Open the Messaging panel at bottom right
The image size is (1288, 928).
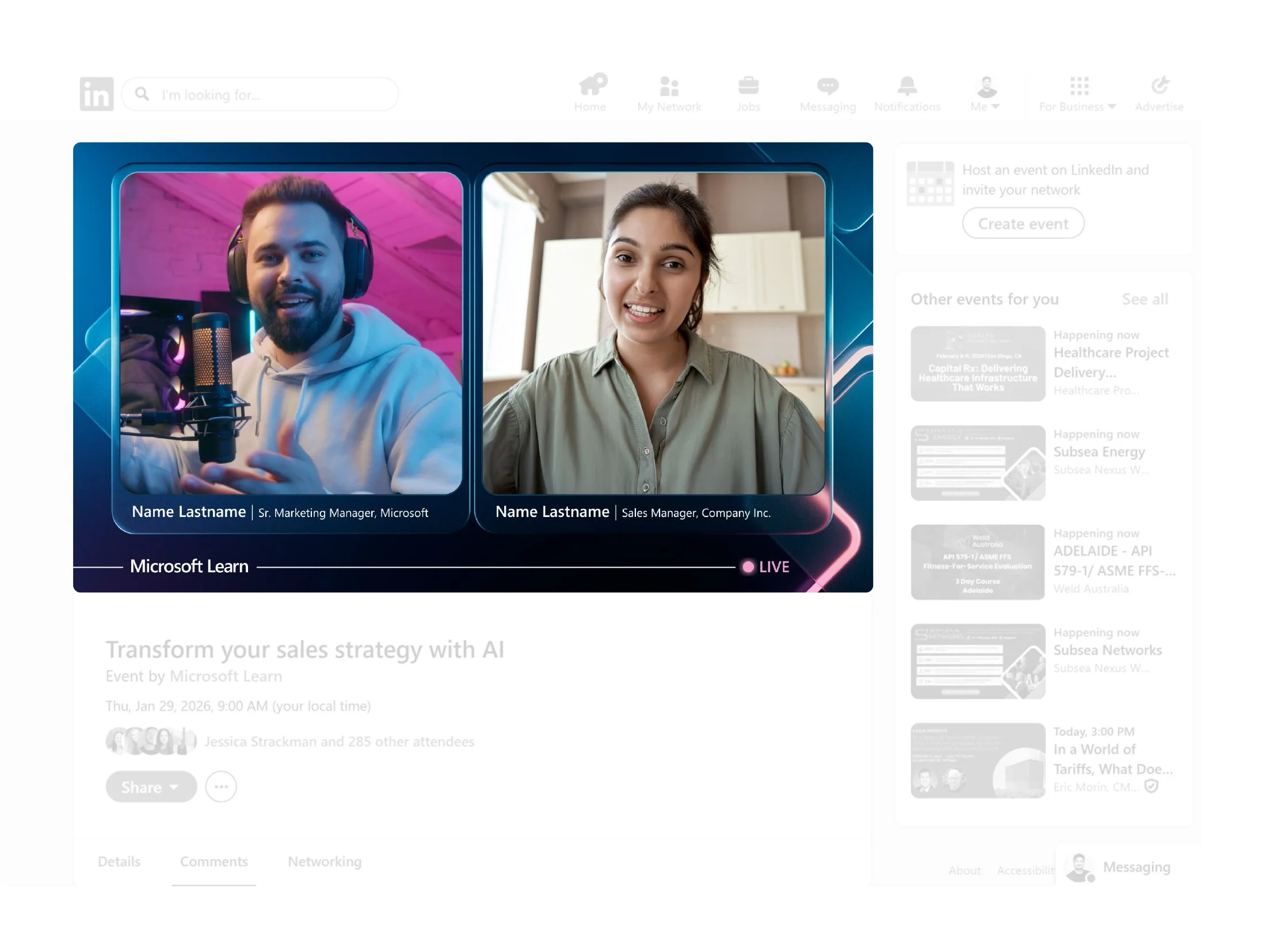point(1135,867)
